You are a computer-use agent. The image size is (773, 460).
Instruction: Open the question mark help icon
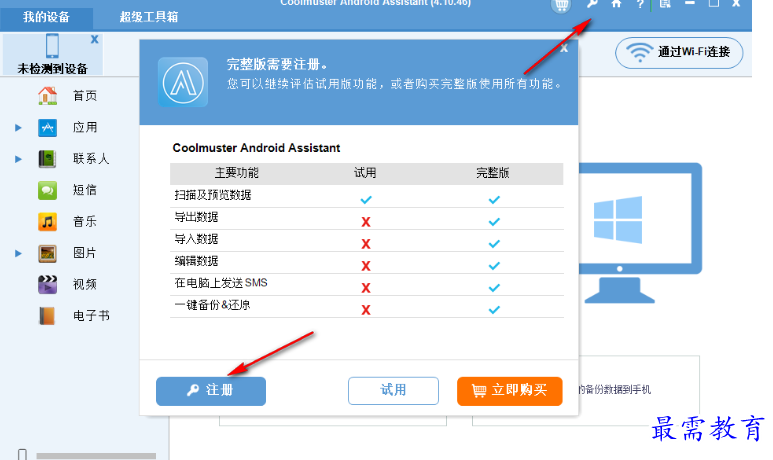640,4
